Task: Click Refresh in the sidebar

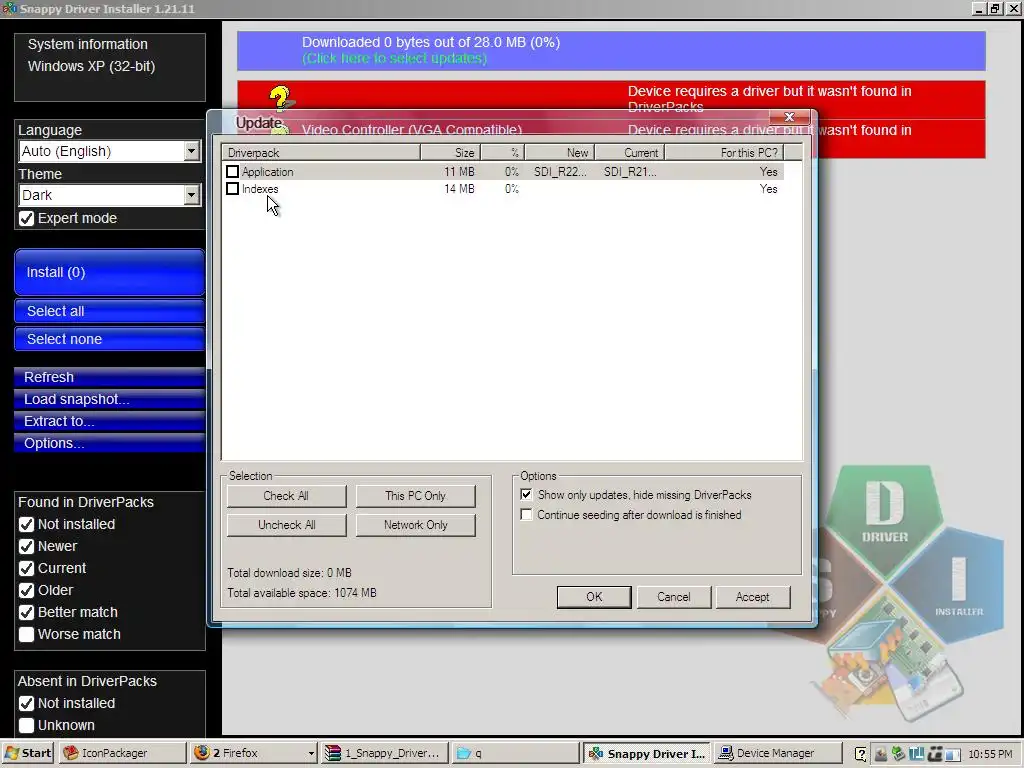Action: pos(110,377)
